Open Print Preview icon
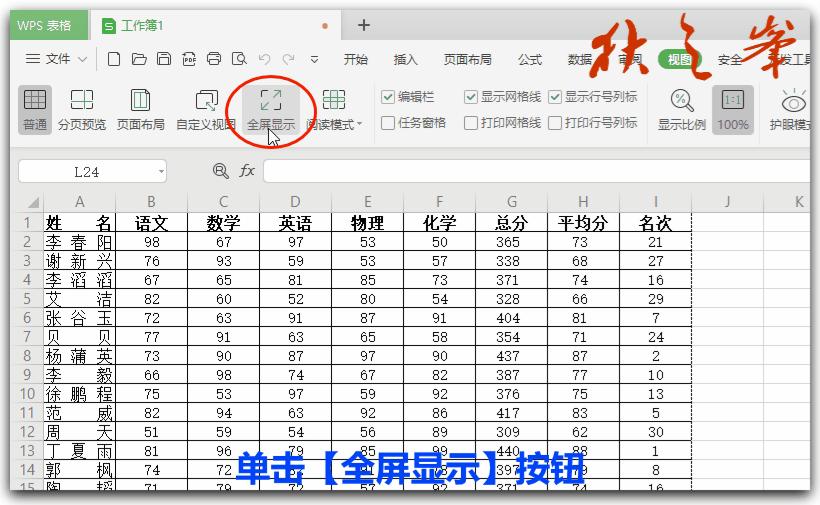Screen dimensions: 820x505 click(x=239, y=59)
